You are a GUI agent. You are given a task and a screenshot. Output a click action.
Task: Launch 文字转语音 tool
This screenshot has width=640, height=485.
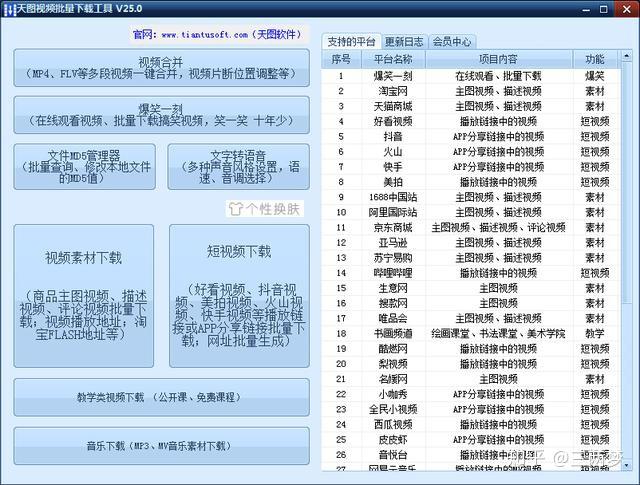click(239, 167)
